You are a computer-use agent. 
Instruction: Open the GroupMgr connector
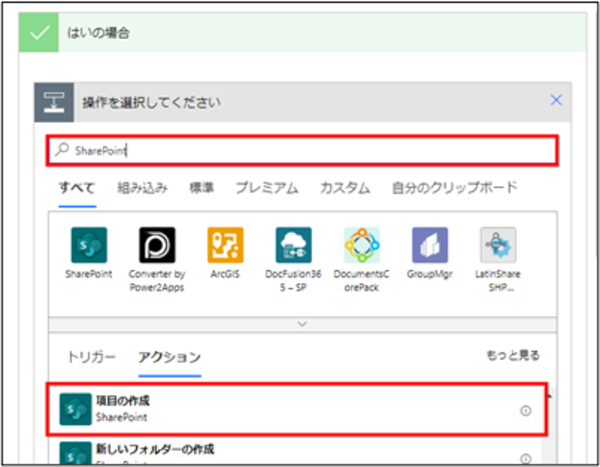(x=430, y=245)
